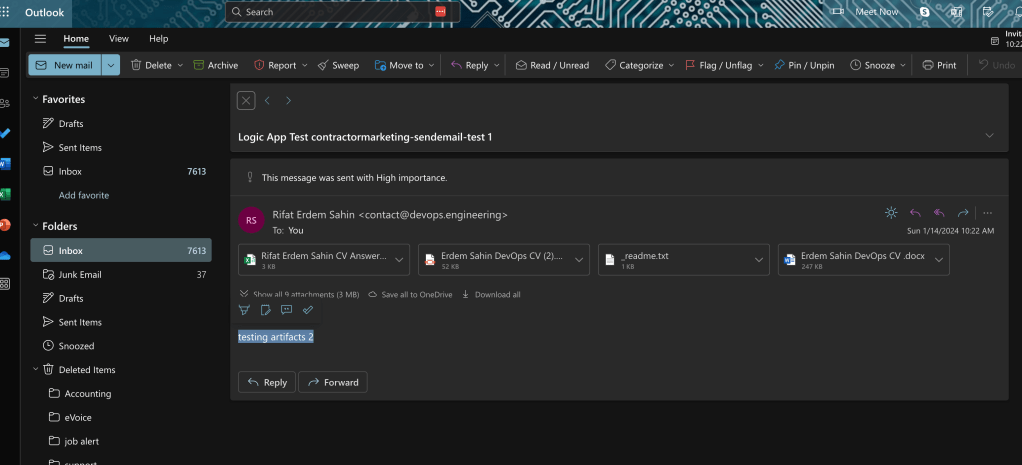Expand the Delete options arrow

[x=180, y=65]
